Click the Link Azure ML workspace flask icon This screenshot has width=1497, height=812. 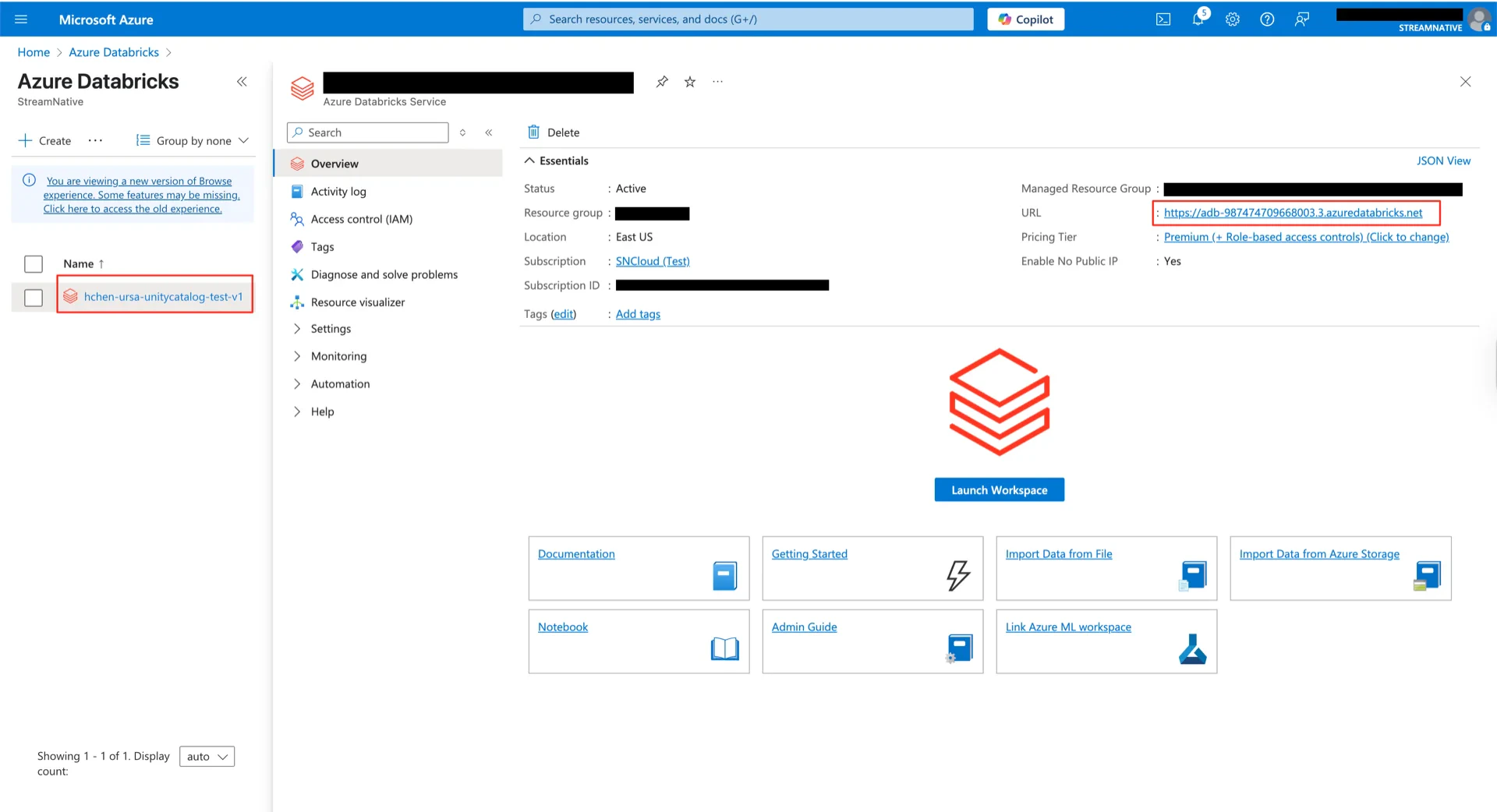[x=1192, y=648]
